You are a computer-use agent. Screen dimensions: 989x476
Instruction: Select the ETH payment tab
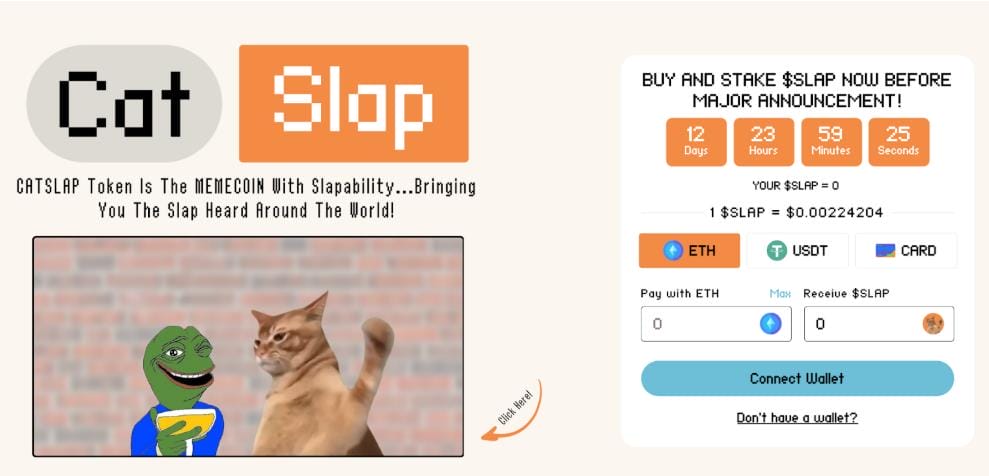(x=689, y=250)
